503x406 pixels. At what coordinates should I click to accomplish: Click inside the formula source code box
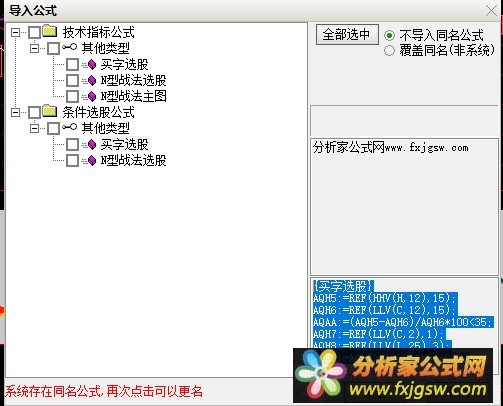coord(404,313)
